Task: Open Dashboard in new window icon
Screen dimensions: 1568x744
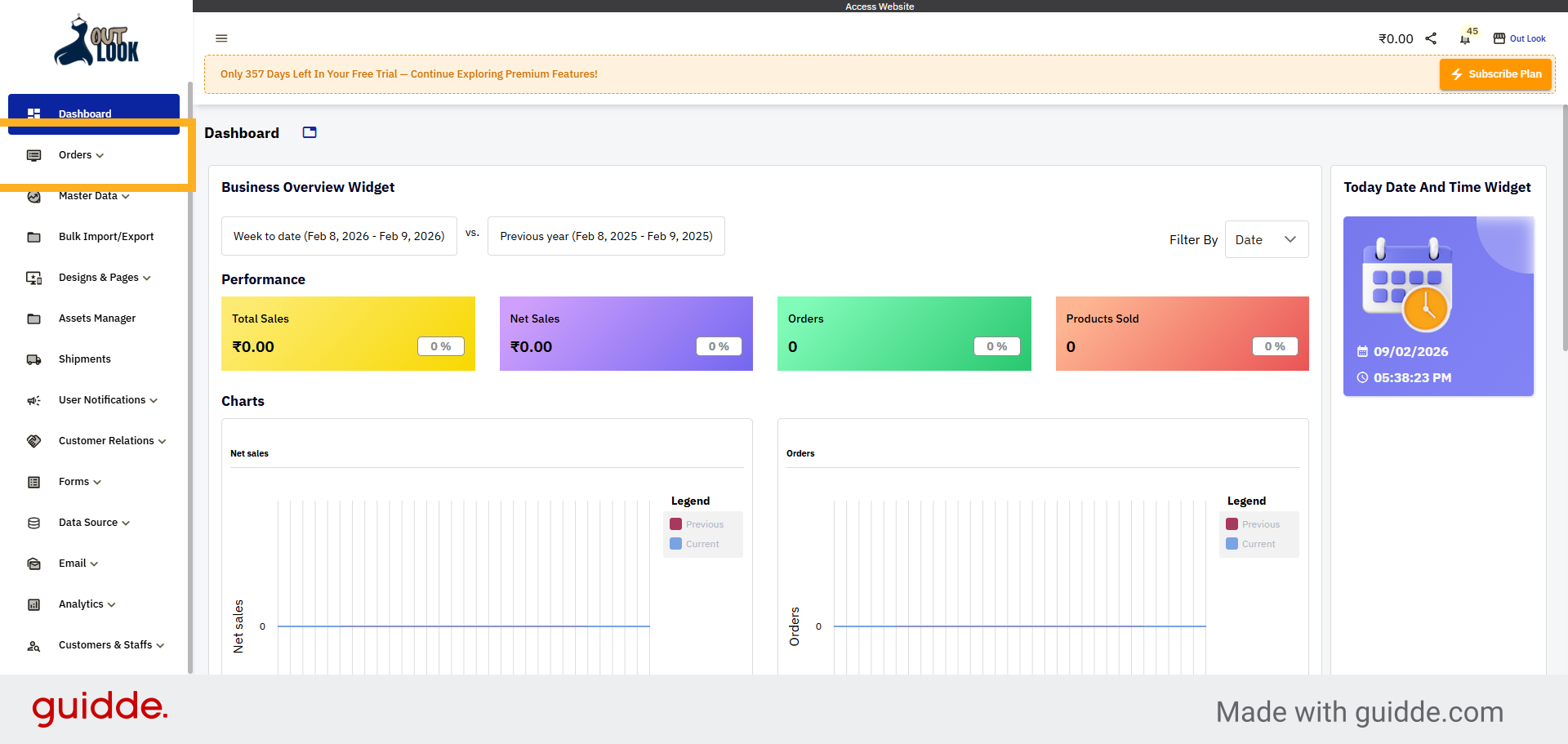Action: click(309, 131)
